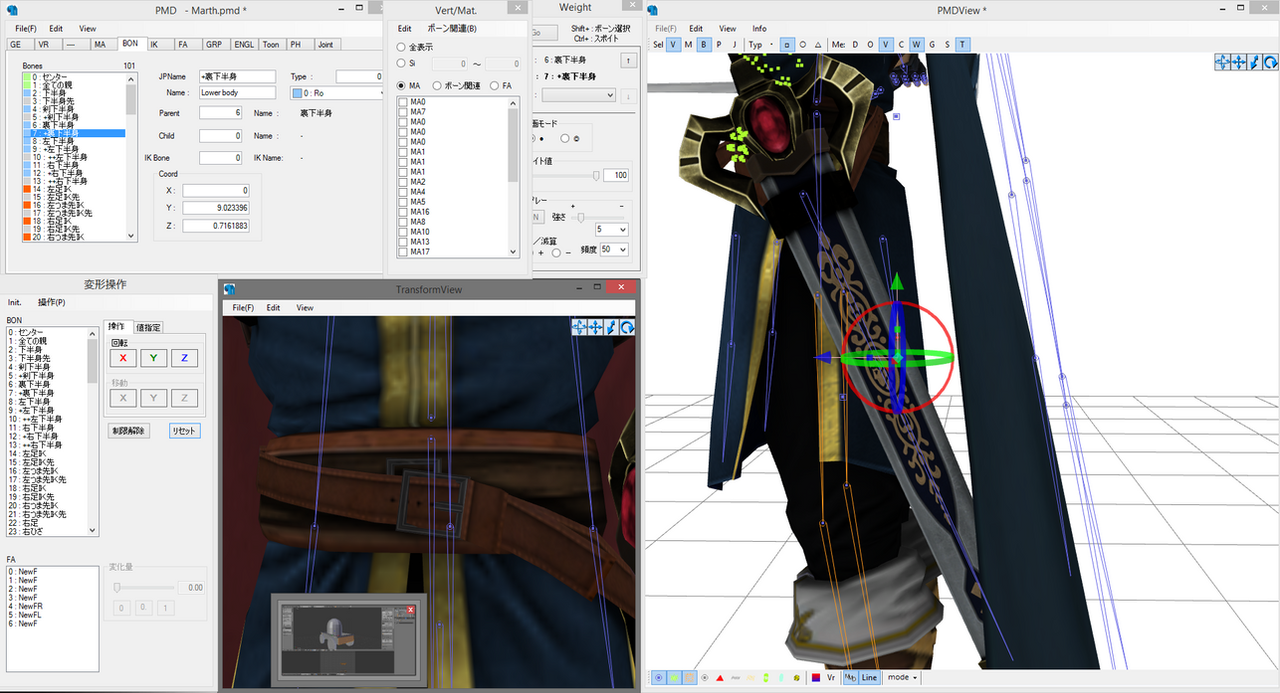Image resolution: width=1280 pixels, height=693 pixels.
Task: Toggle the T display option in PMDView toolbar
Action: 962,44
